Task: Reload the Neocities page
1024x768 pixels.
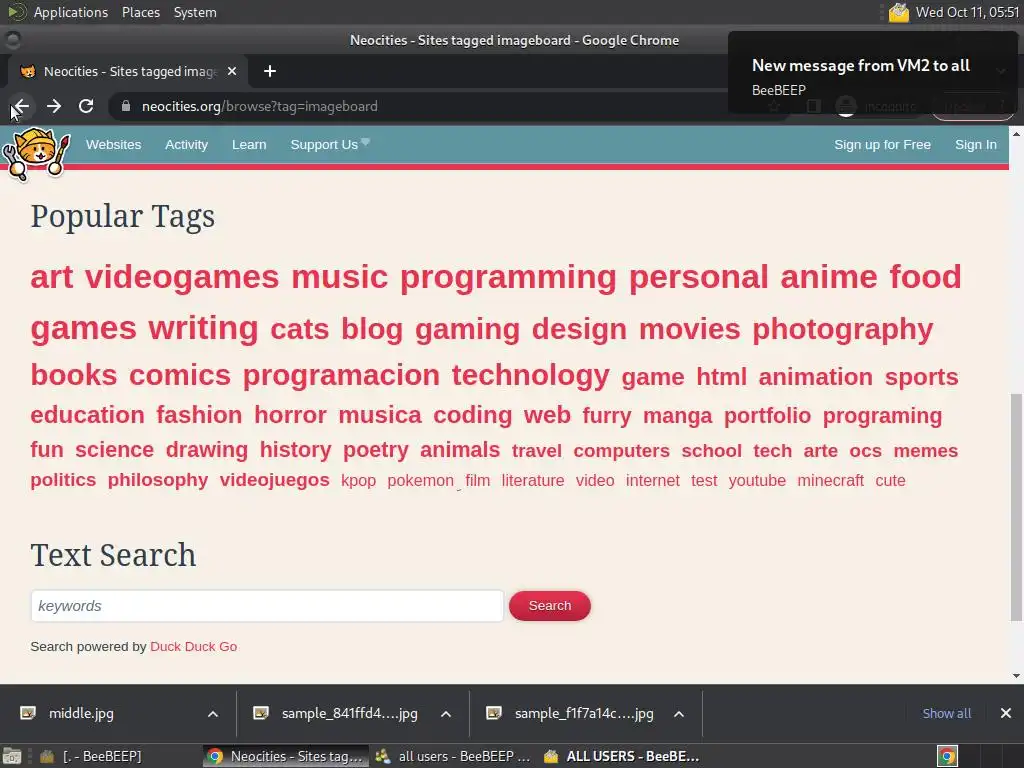Action: pyautogui.click(x=86, y=106)
